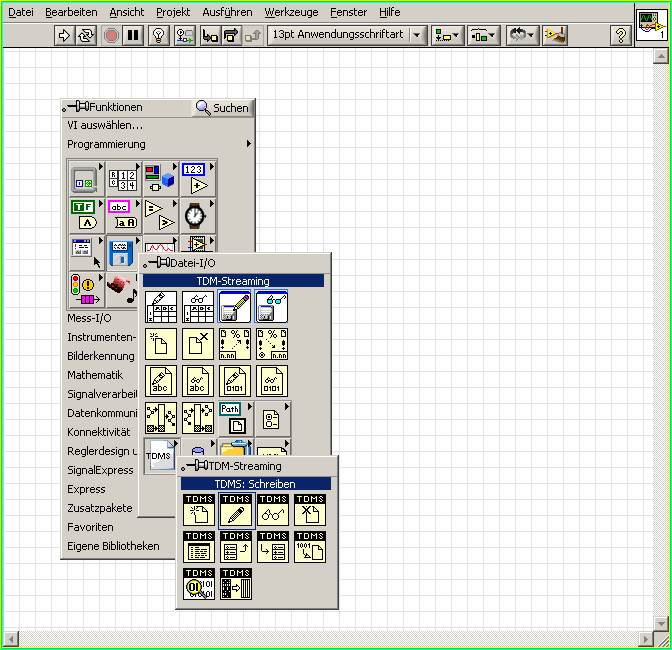This screenshot has width=672, height=650.
Task: Open the TDMS subpalette in Datei-I/O
Action: (161, 456)
